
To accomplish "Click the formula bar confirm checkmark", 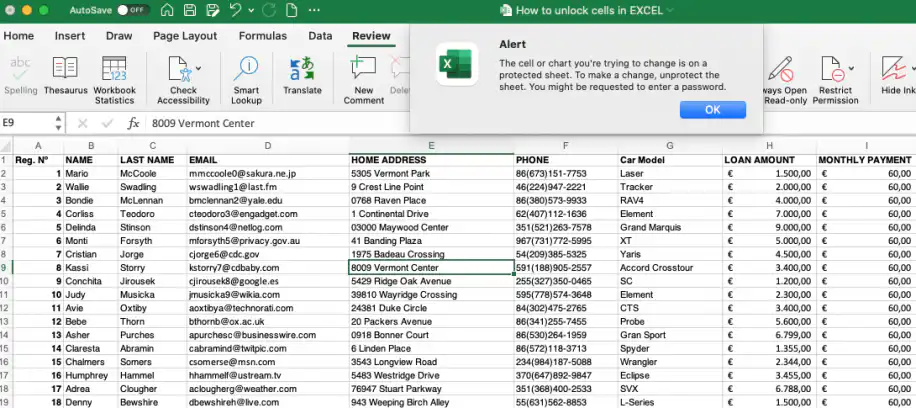I will [107, 123].
